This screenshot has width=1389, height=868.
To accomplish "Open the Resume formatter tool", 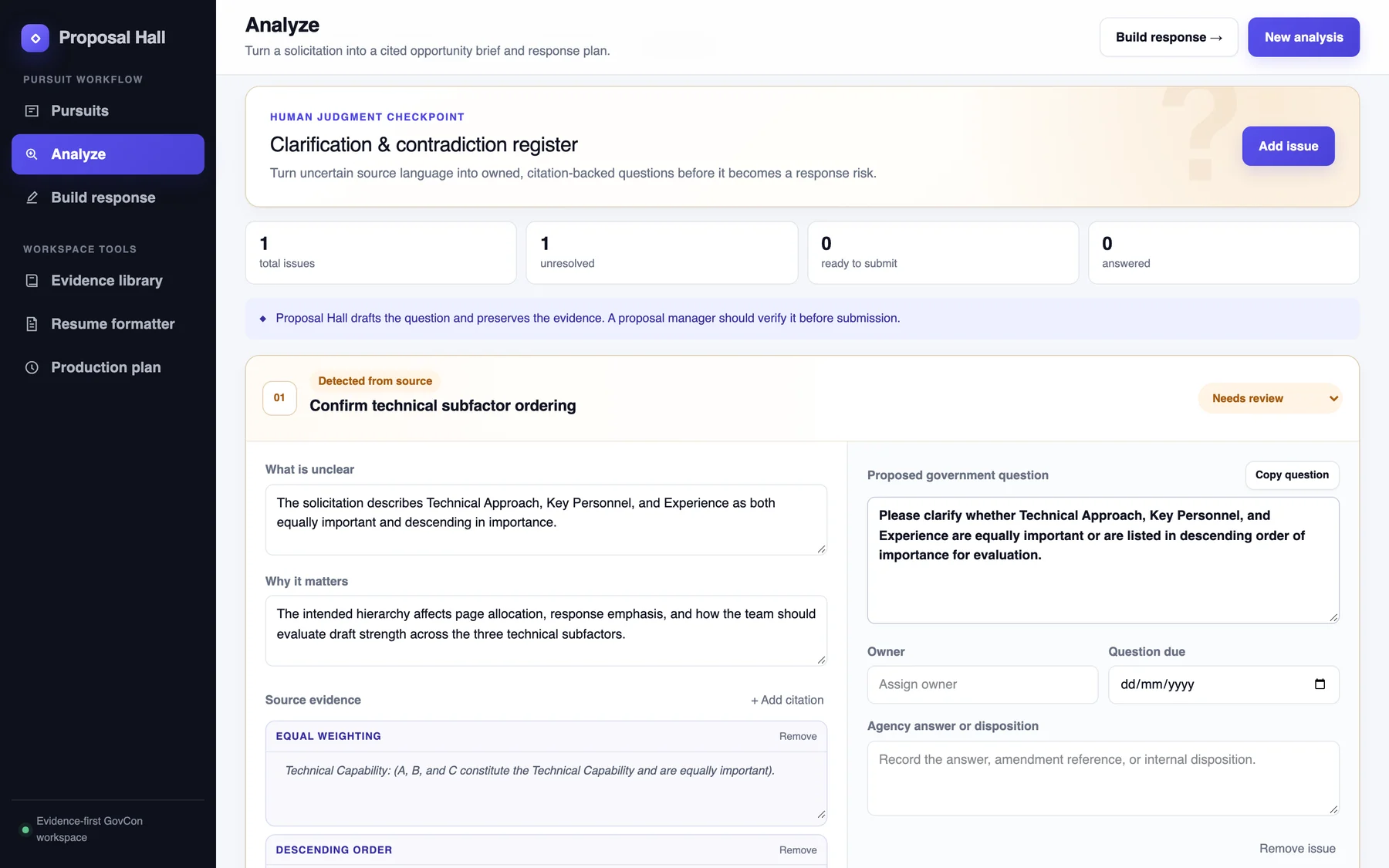I will pos(108,324).
